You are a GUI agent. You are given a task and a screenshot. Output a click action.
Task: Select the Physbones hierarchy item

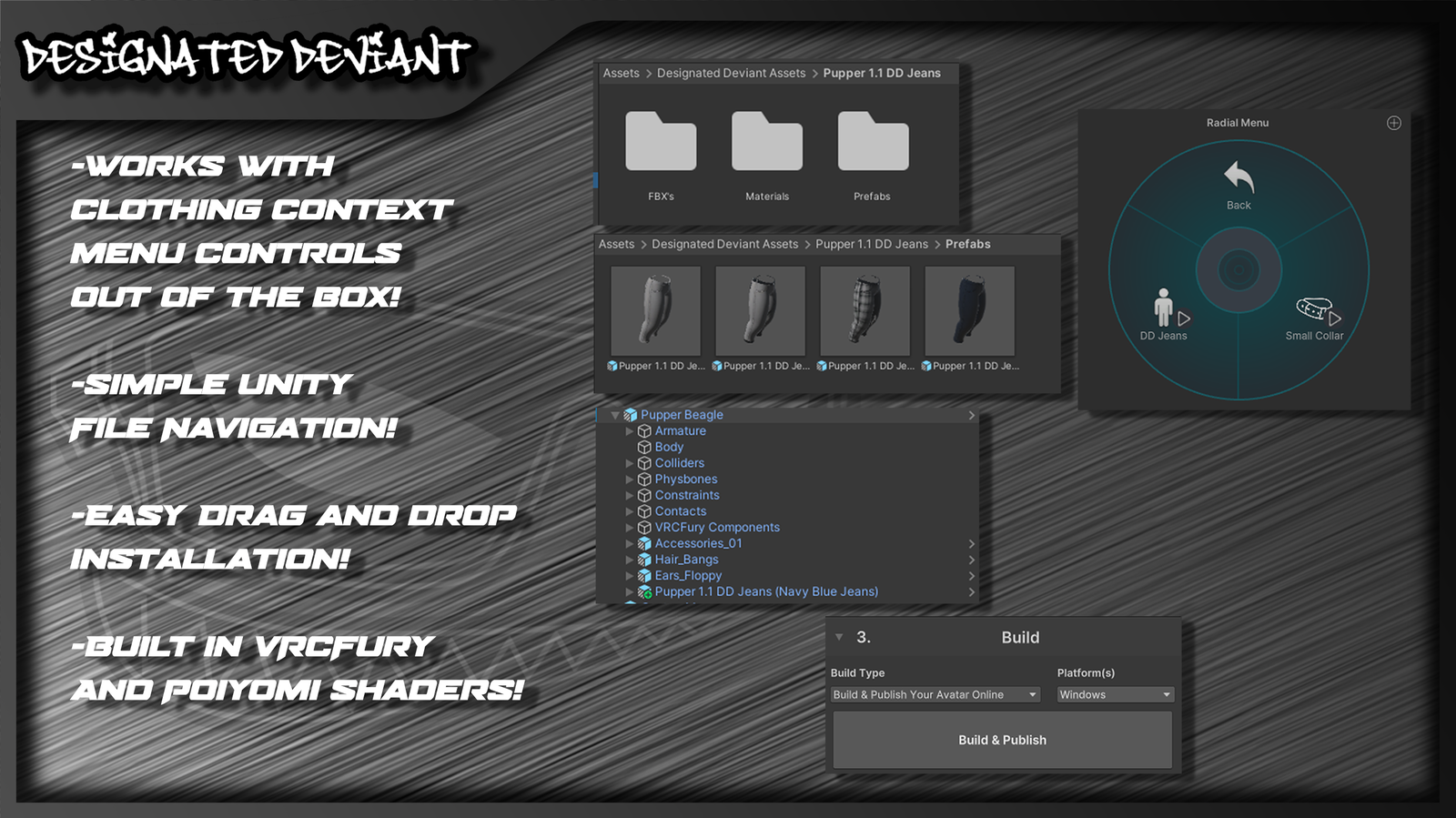(x=686, y=480)
